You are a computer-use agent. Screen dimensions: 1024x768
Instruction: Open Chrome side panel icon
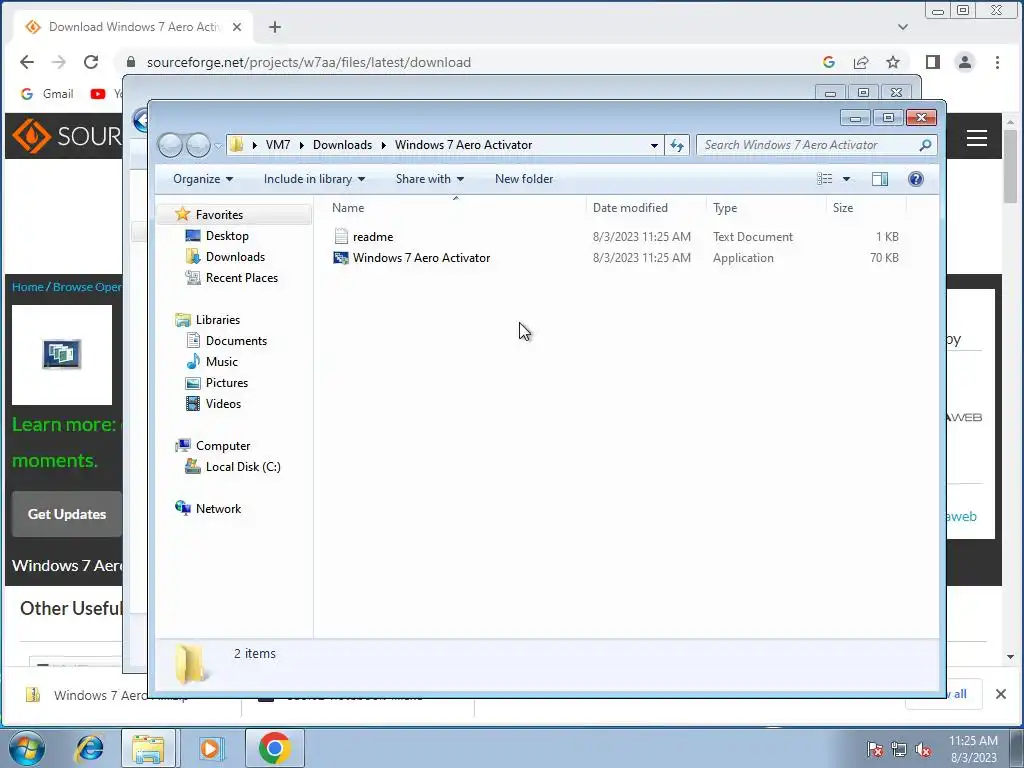933,62
